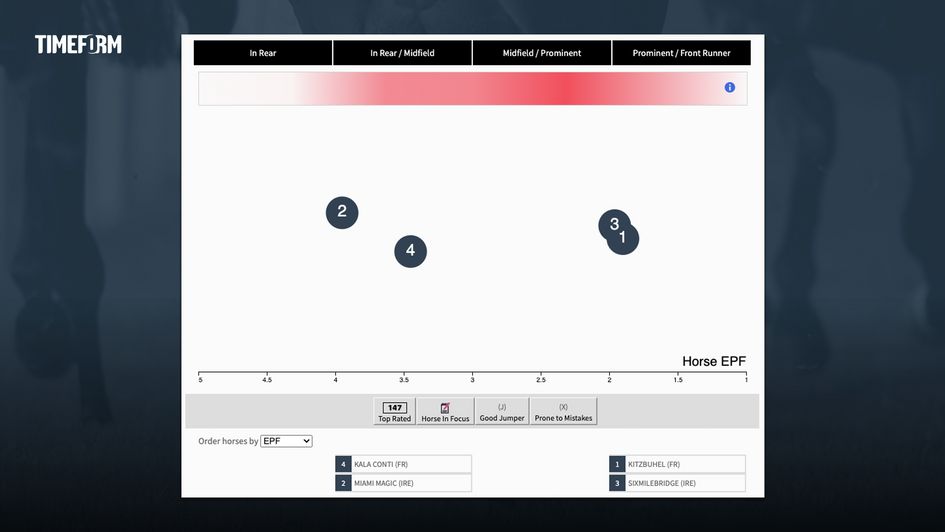Select the In Rear tab
The height and width of the screenshot is (532, 945).
click(x=263, y=53)
